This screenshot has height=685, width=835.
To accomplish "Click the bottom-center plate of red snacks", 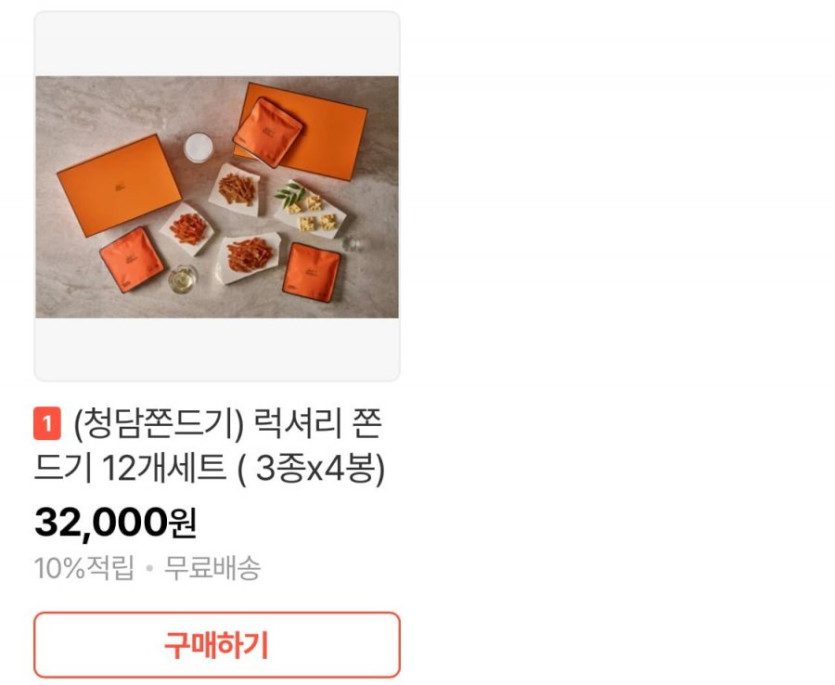I will [248, 257].
